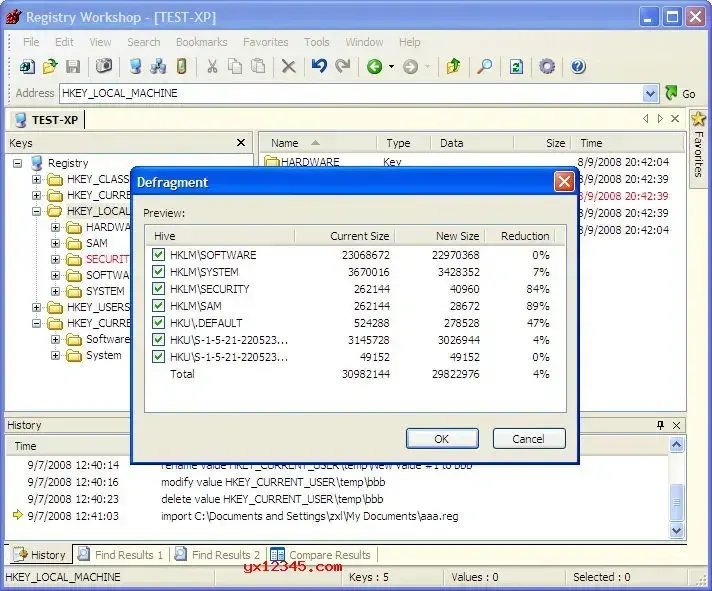
Task: Click the refresh toolbar icon
Action: (516, 67)
